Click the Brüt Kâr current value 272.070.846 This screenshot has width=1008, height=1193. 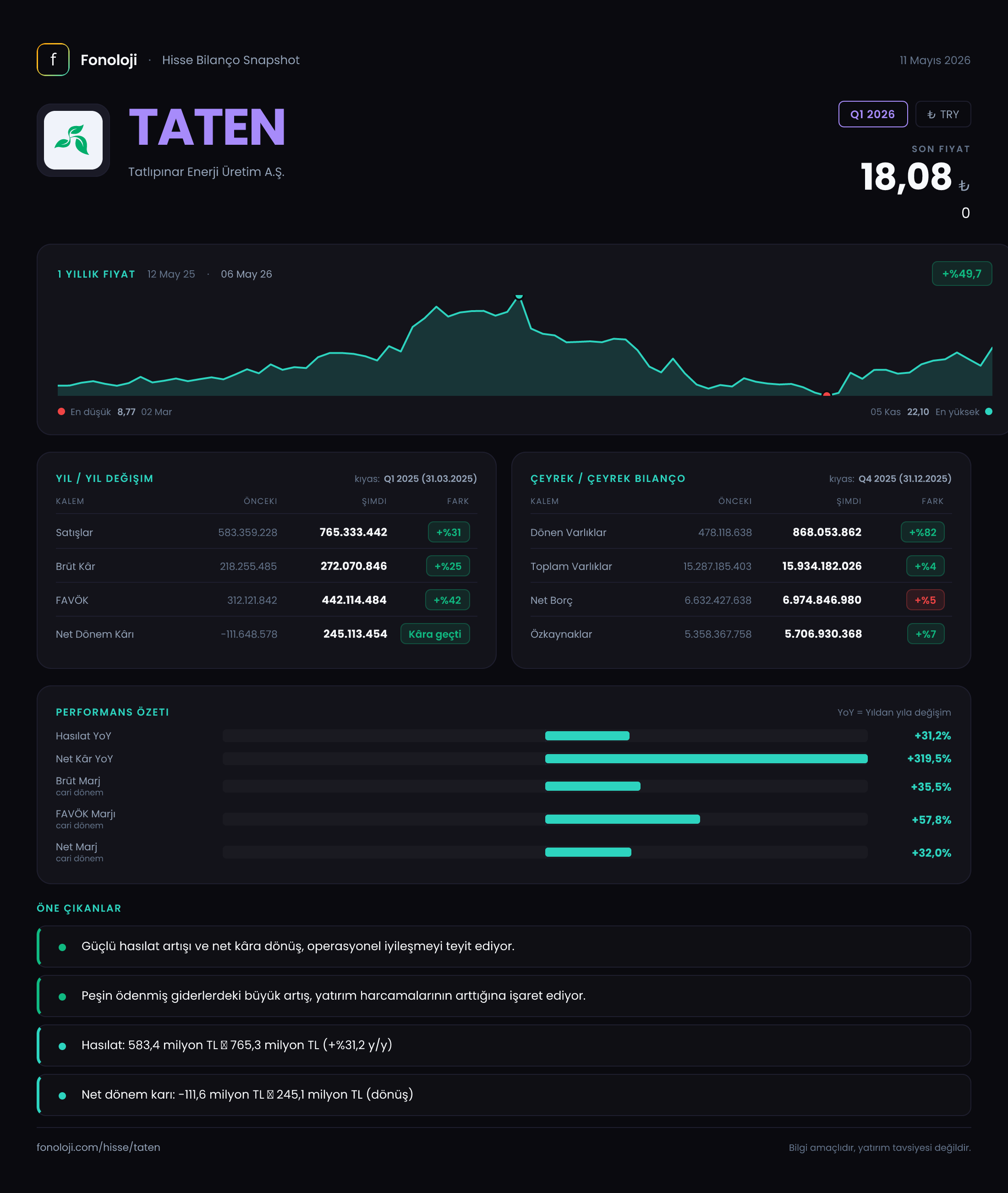tap(354, 566)
